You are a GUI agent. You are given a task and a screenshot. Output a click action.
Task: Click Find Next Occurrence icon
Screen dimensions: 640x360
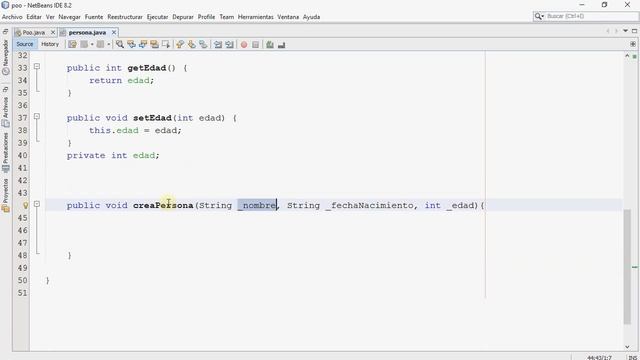click(142, 44)
